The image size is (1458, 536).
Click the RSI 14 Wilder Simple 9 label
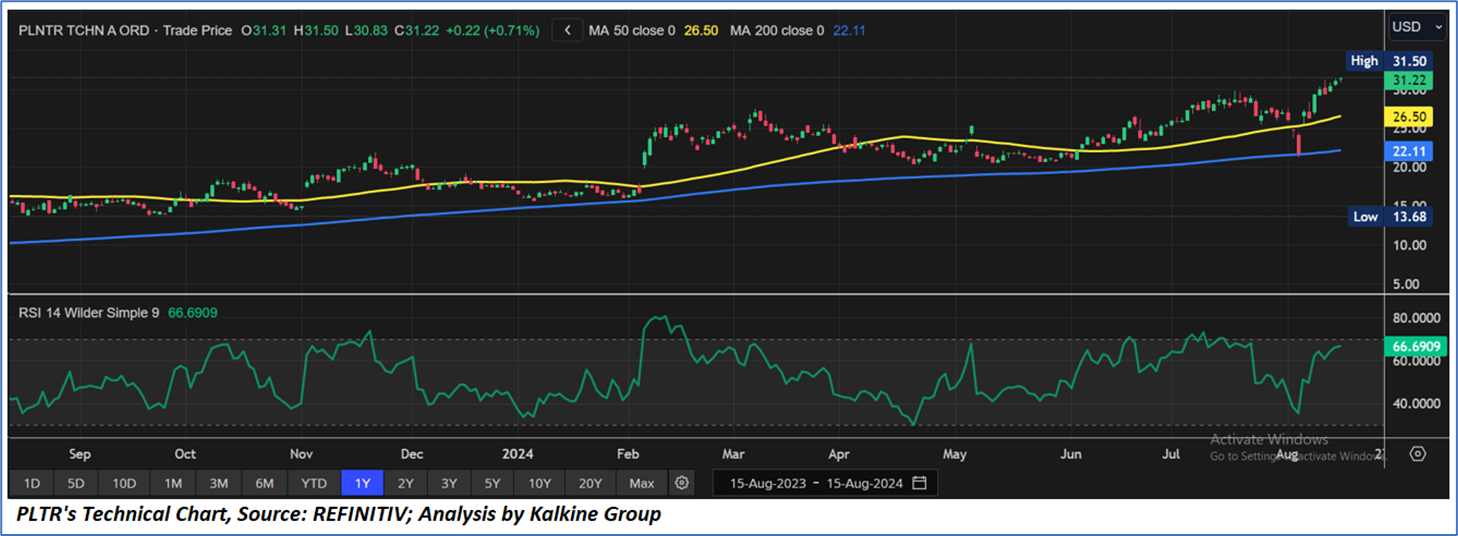point(89,312)
